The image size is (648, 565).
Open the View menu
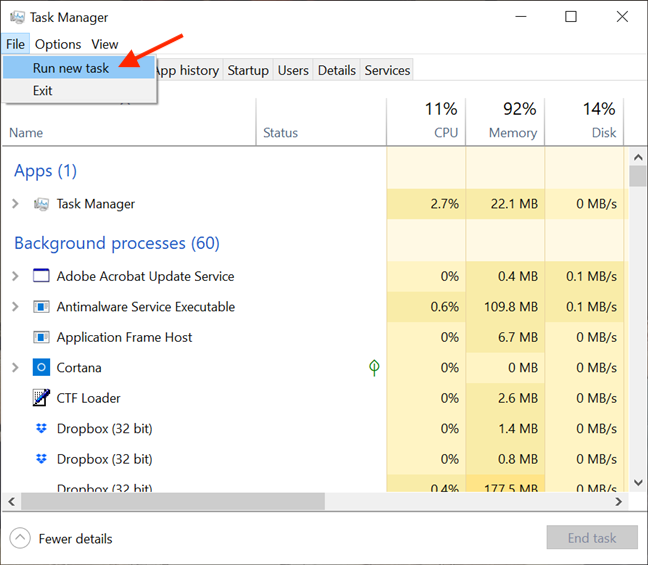105,44
